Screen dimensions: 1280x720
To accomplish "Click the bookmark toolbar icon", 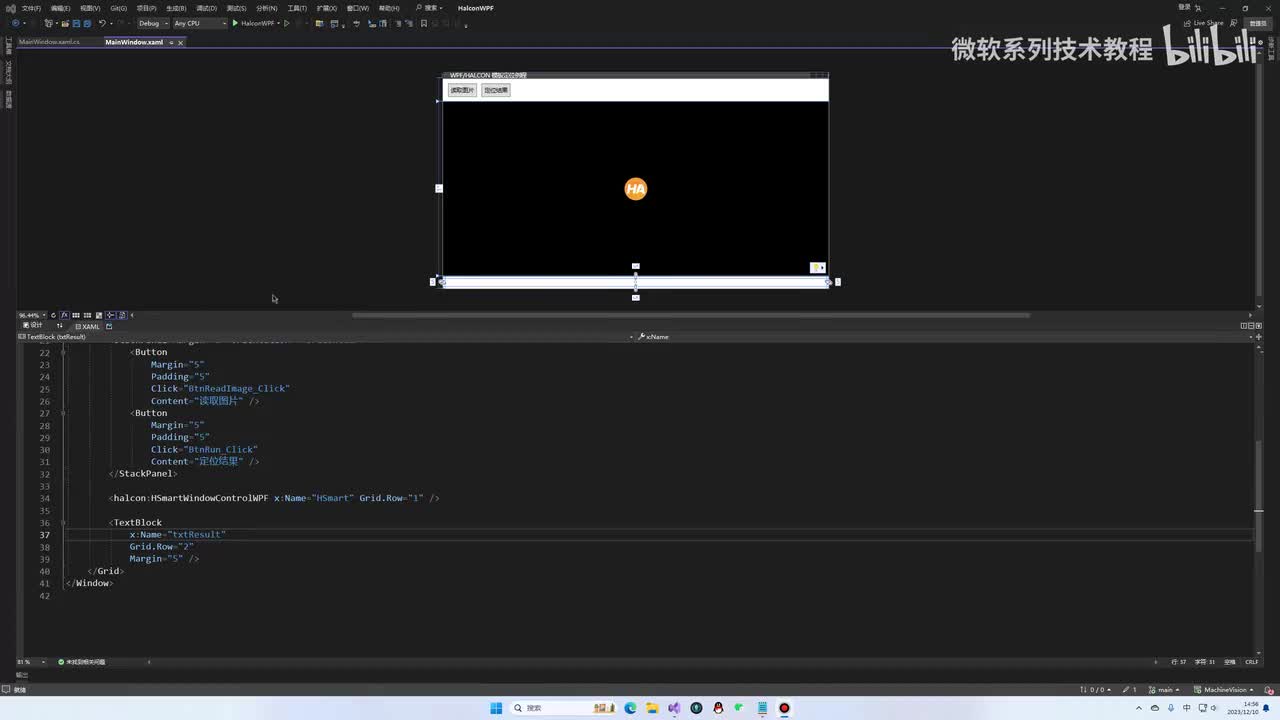I will point(423,23).
